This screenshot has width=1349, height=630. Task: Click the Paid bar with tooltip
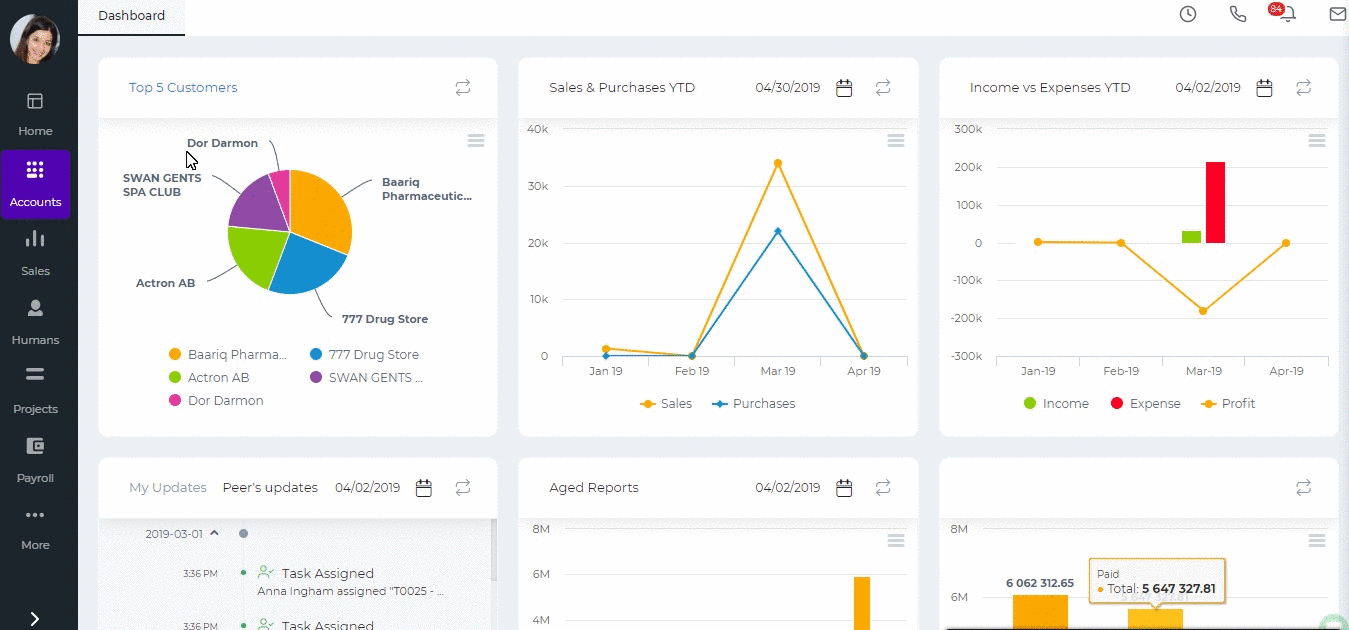pyautogui.click(x=1155, y=619)
